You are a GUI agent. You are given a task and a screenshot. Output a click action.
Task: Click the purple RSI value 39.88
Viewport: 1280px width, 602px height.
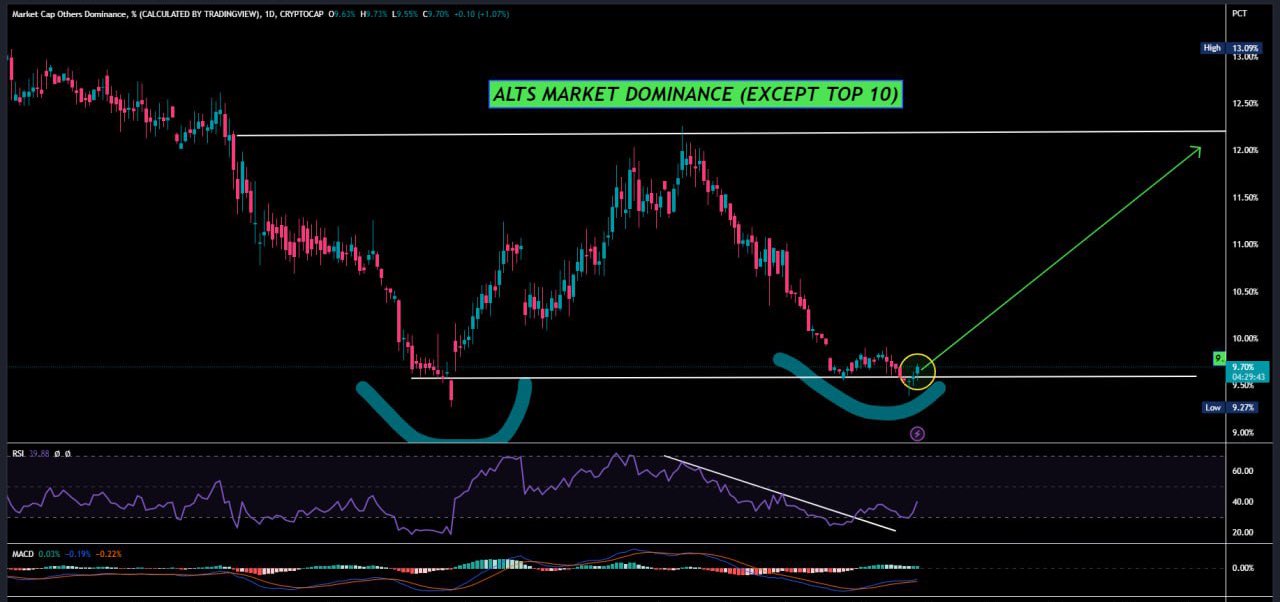[x=40, y=454]
